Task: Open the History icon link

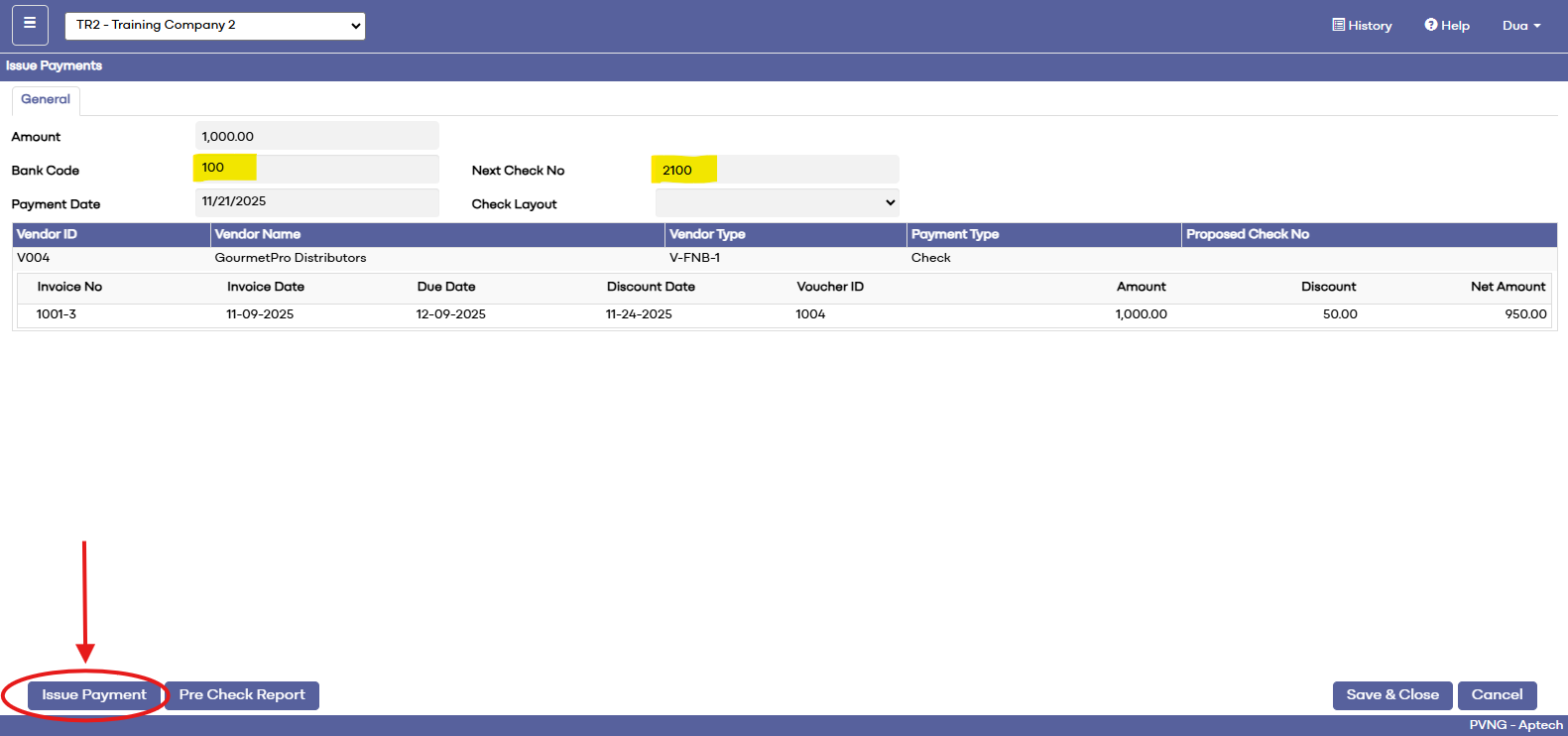Action: coord(1362,26)
